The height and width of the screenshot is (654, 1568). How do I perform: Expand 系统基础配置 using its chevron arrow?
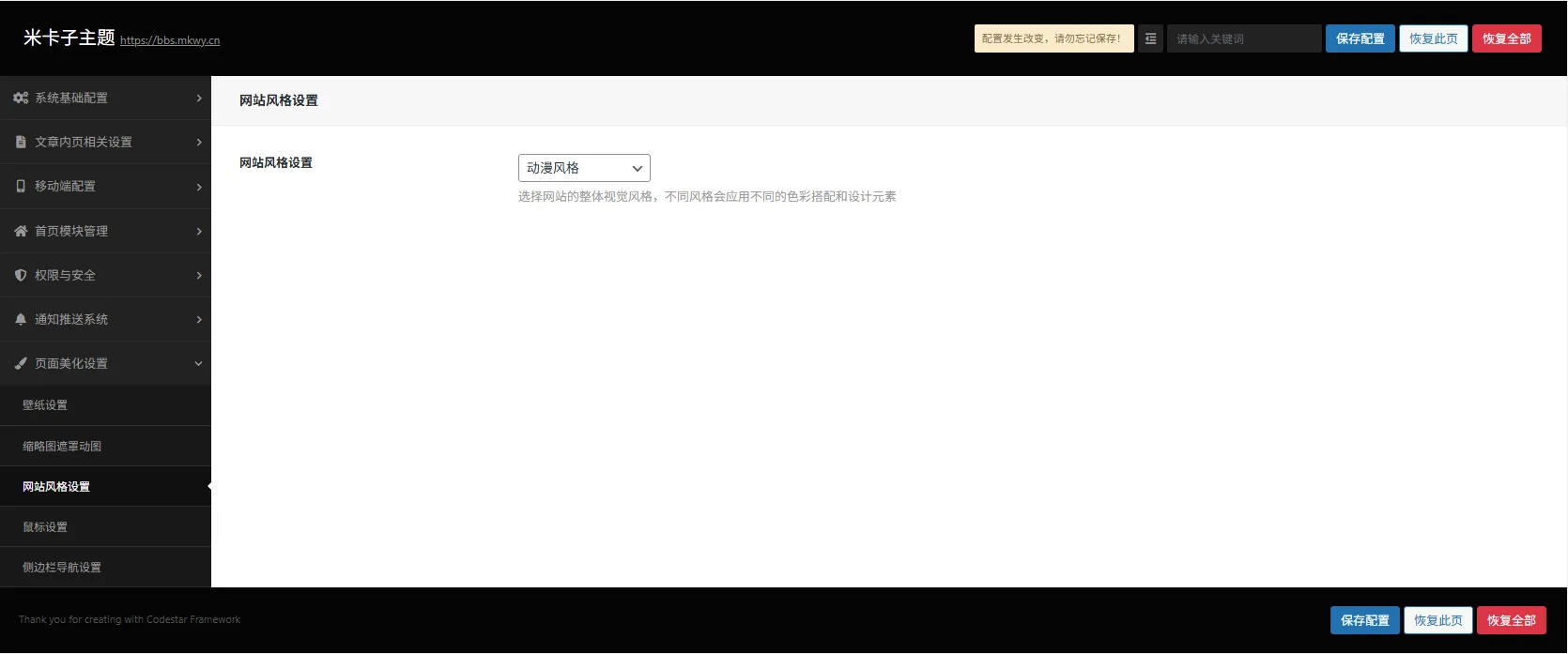point(199,98)
